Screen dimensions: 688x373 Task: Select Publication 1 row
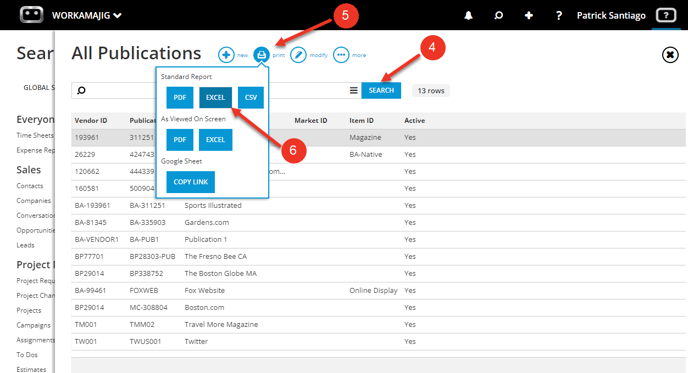[x=378, y=240]
